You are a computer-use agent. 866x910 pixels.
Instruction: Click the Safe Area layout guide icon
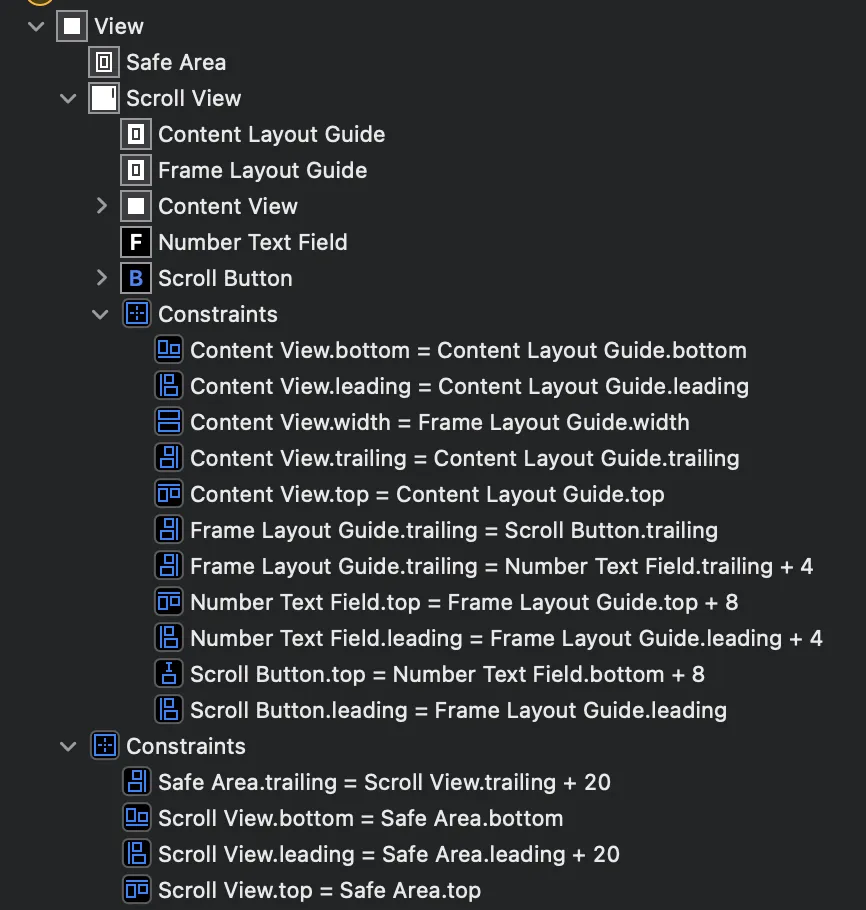coord(104,62)
